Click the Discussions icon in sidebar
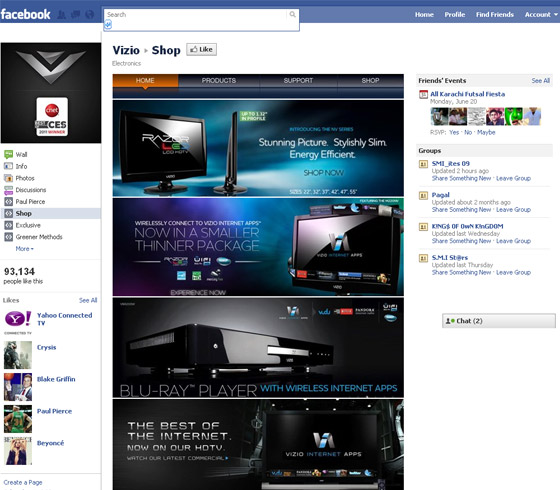Viewport: 560px width, 490px height. pos(8,190)
